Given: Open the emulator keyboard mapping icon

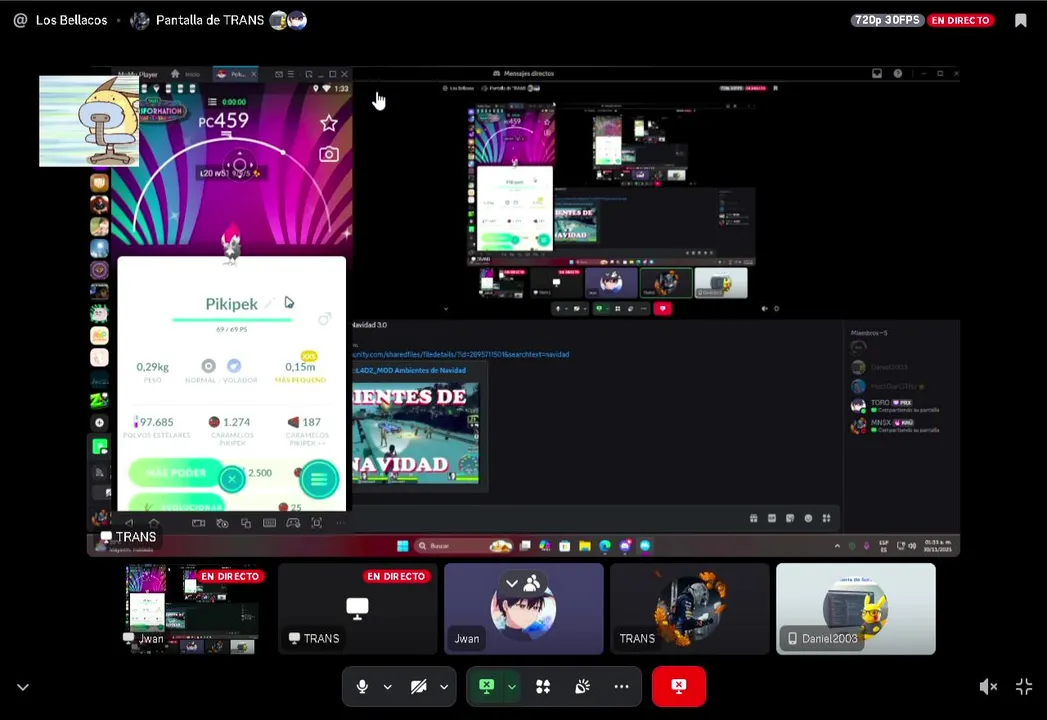Looking at the screenshot, I should pos(269,523).
